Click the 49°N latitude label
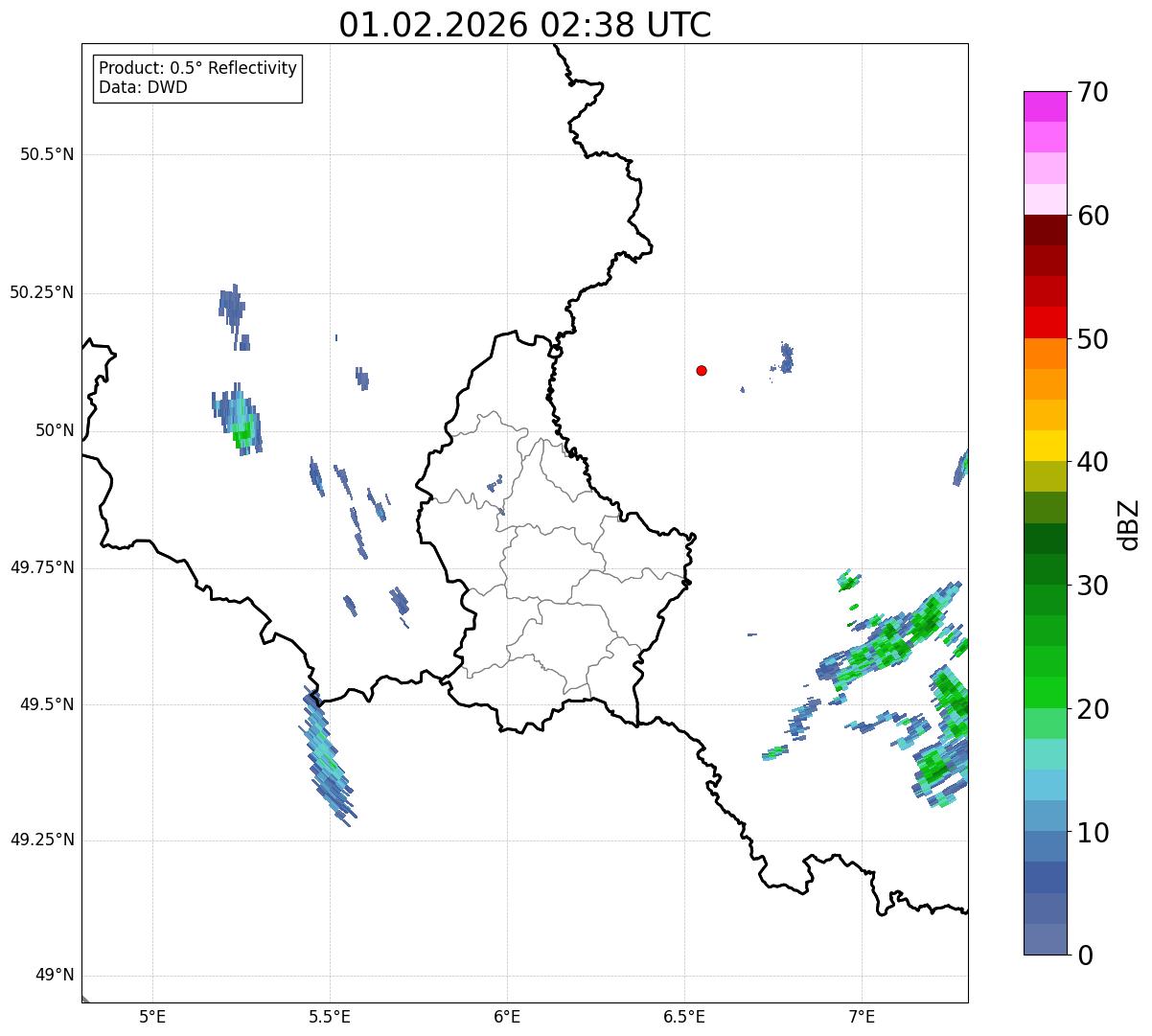 pyautogui.click(x=55, y=975)
